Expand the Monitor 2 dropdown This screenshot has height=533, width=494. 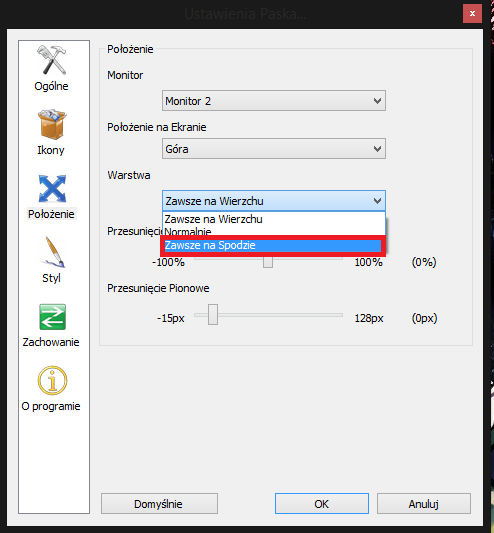[274, 101]
